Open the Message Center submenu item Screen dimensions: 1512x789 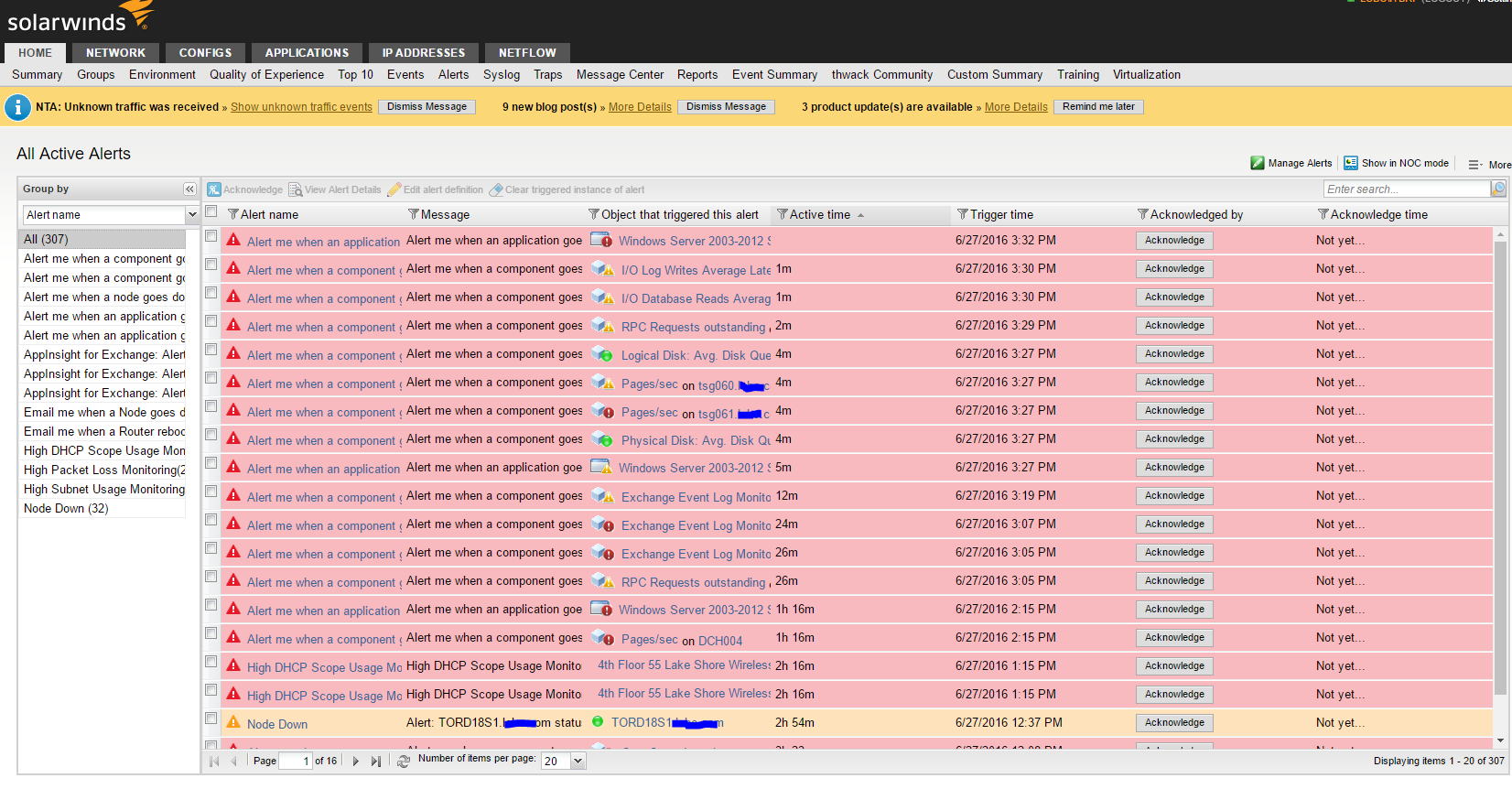click(620, 74)
